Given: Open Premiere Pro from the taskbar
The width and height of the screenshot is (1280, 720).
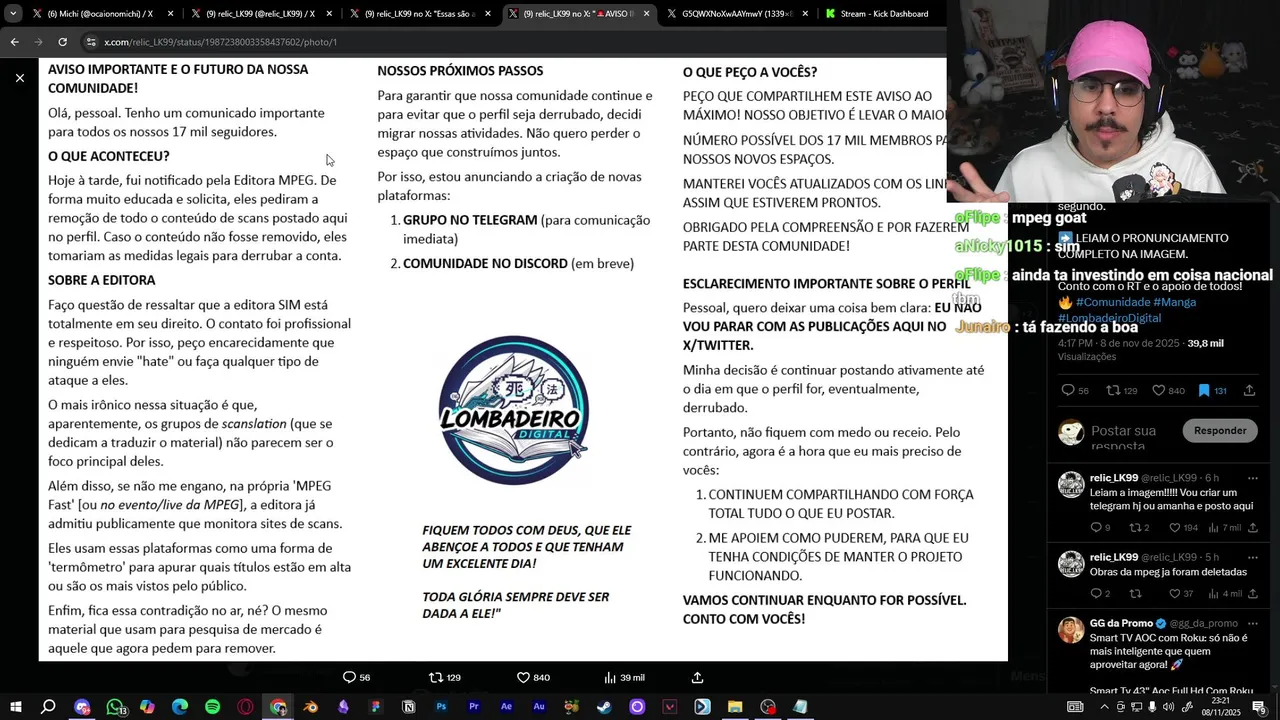Looking at the screenshot, I should [474, 707].
